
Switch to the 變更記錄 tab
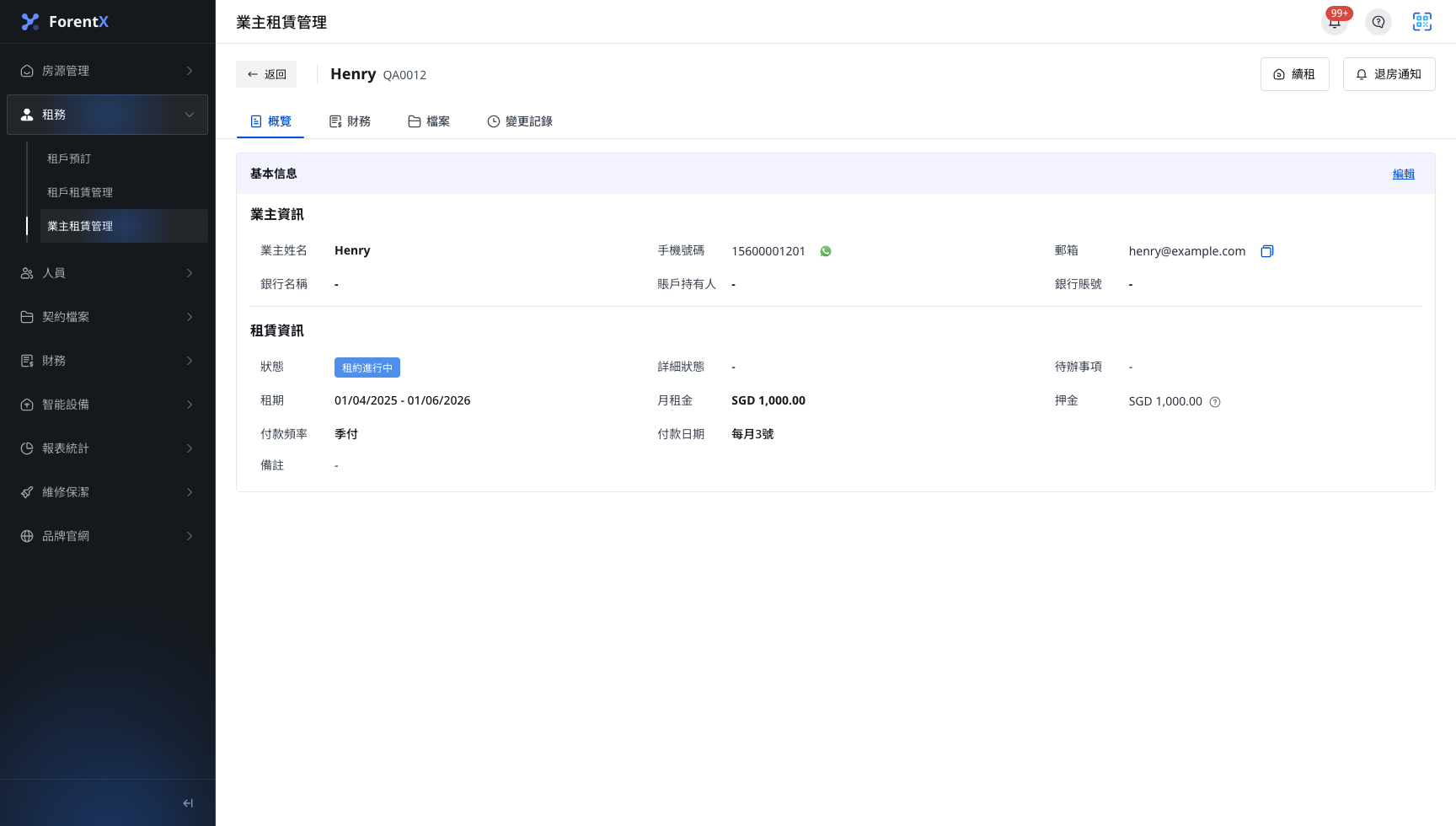pos(520,121)
